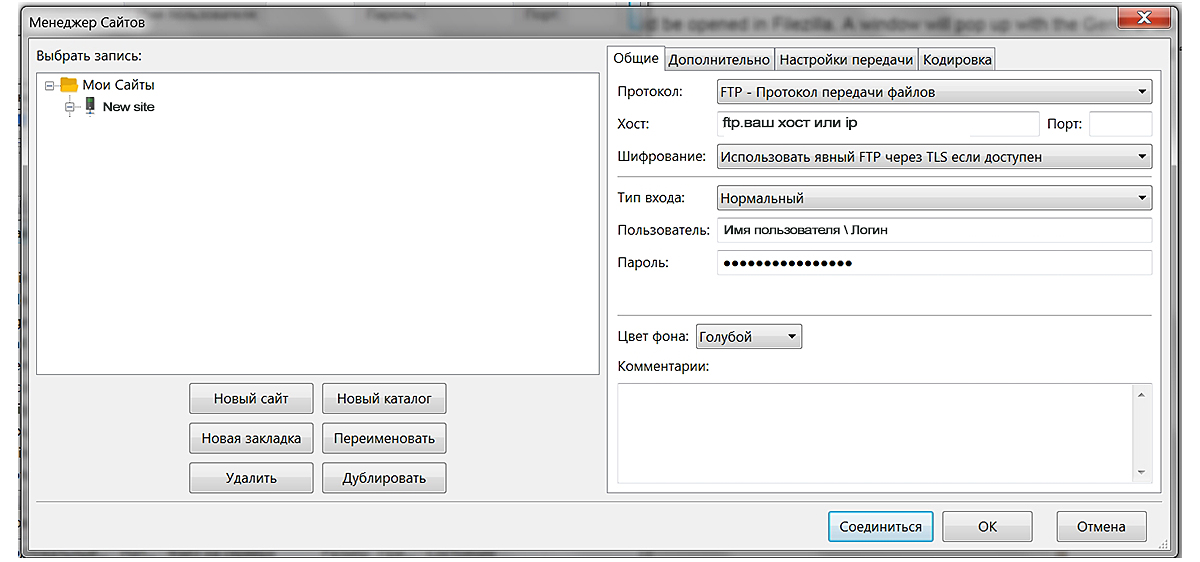This screenshot has height=562, width=1200.
Task: Open the Тип входа dropdown
Action: [x=934, y=198]
